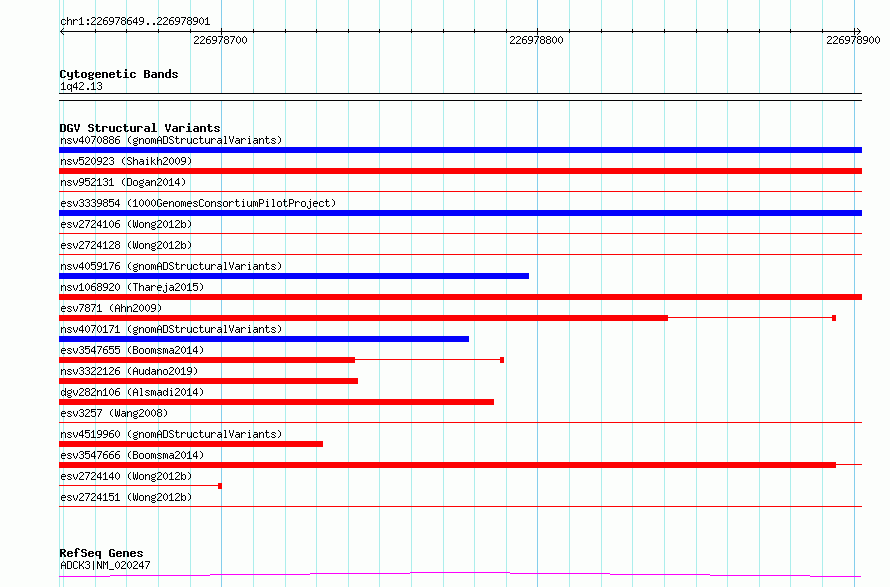Image resolution: width=890 pixels, height=587 pixels.
Task: Click the 226978700 ruler position
Action: pos(221,40)
